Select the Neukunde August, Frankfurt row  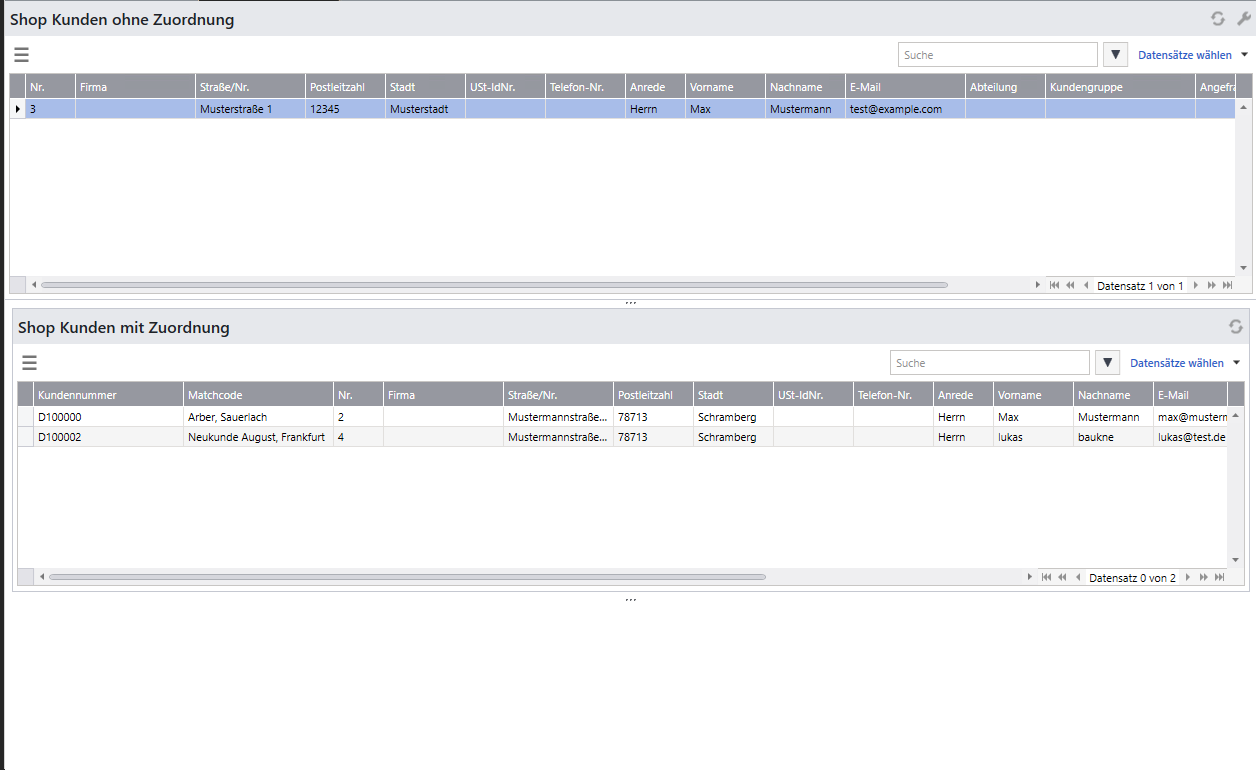pyautogui.click(x=256, y=437)
